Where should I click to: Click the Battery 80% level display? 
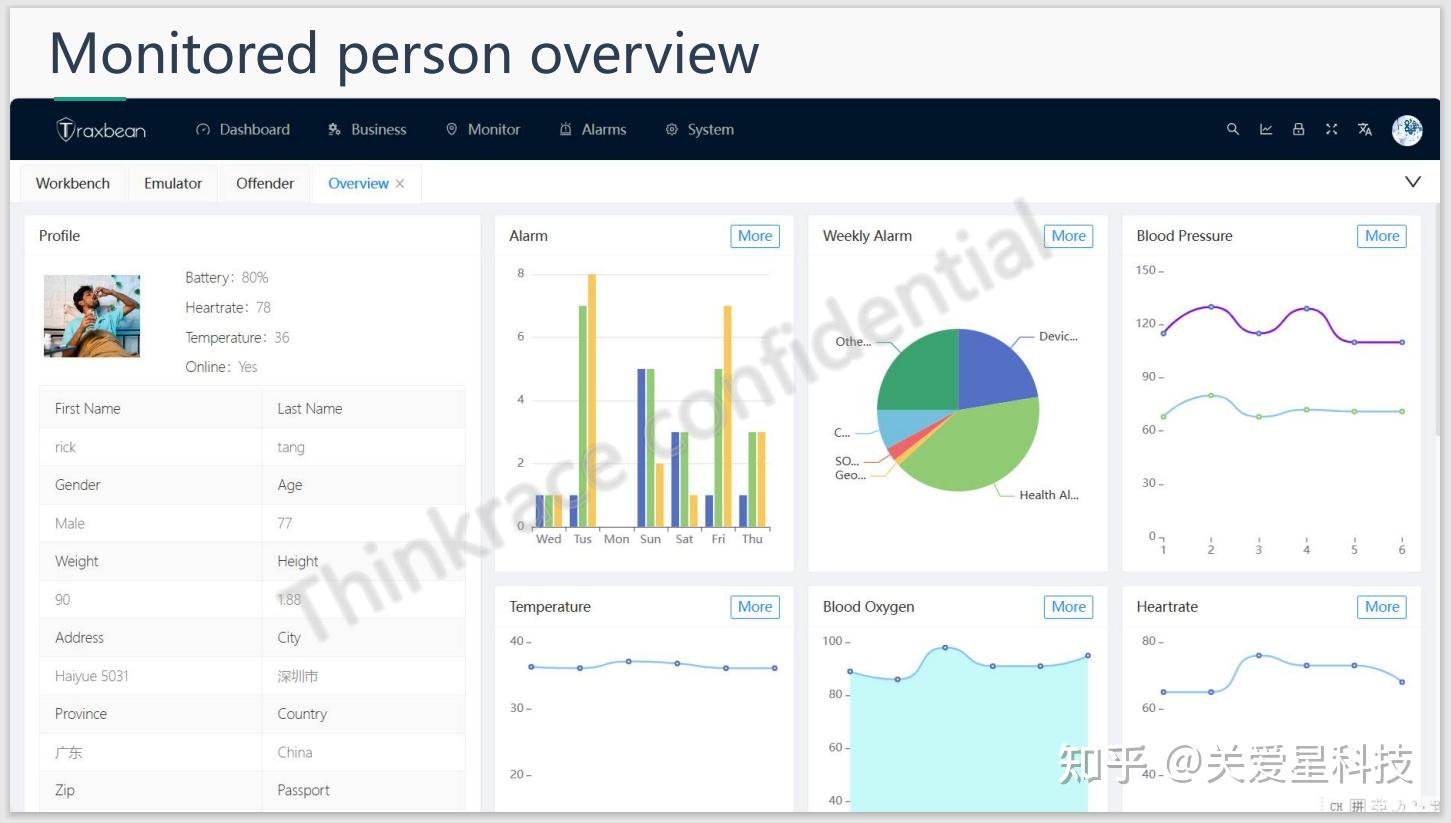[x=227, y=277]
